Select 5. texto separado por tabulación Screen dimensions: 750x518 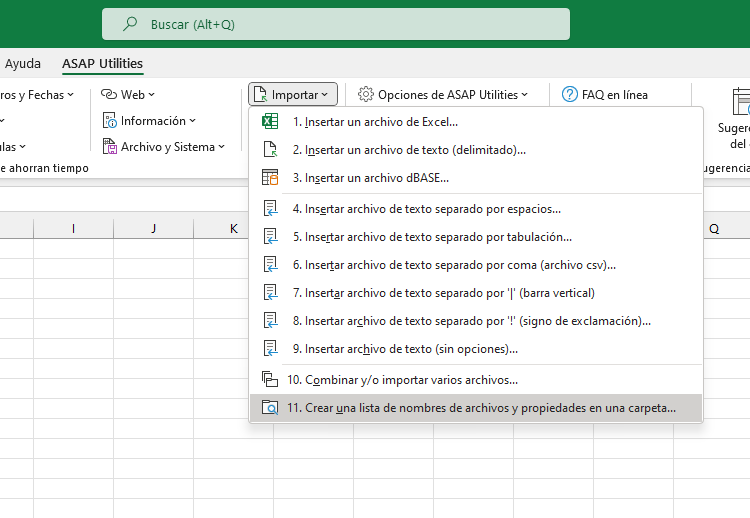476,237
